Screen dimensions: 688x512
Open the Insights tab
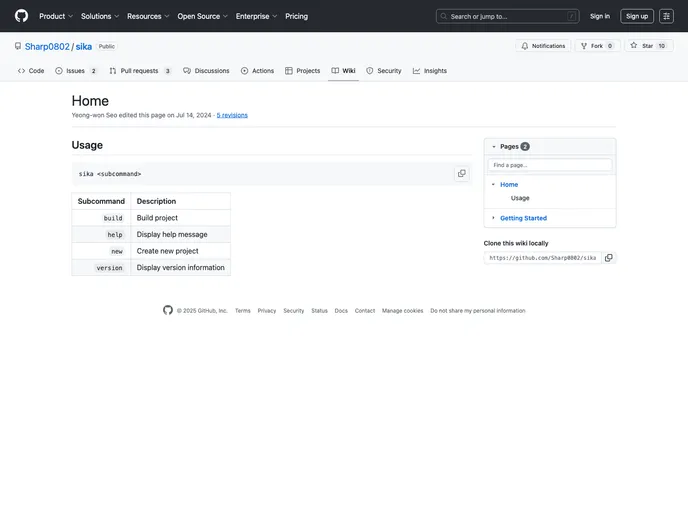(430, 71)
